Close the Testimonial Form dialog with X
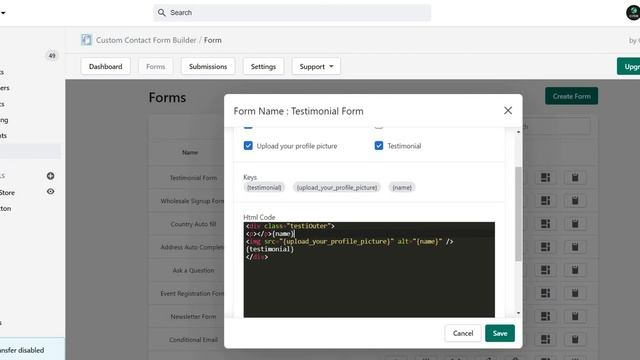 (508, 111)
